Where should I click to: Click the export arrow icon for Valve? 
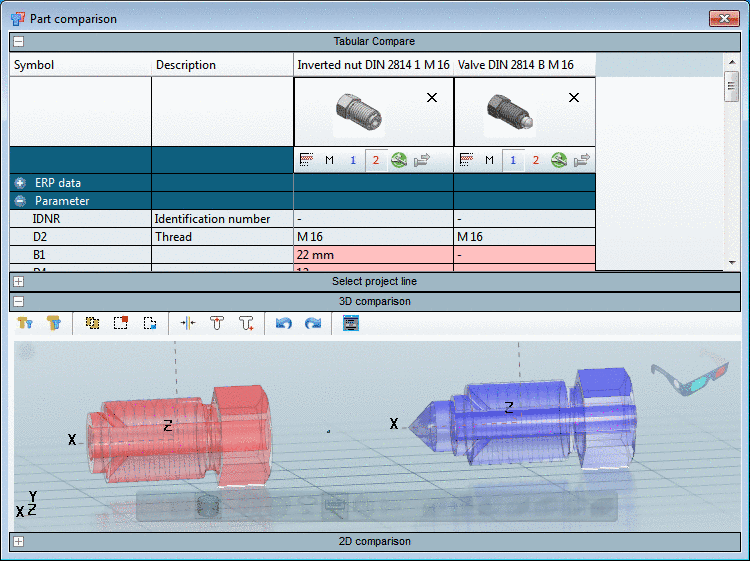tap(582, 160)
